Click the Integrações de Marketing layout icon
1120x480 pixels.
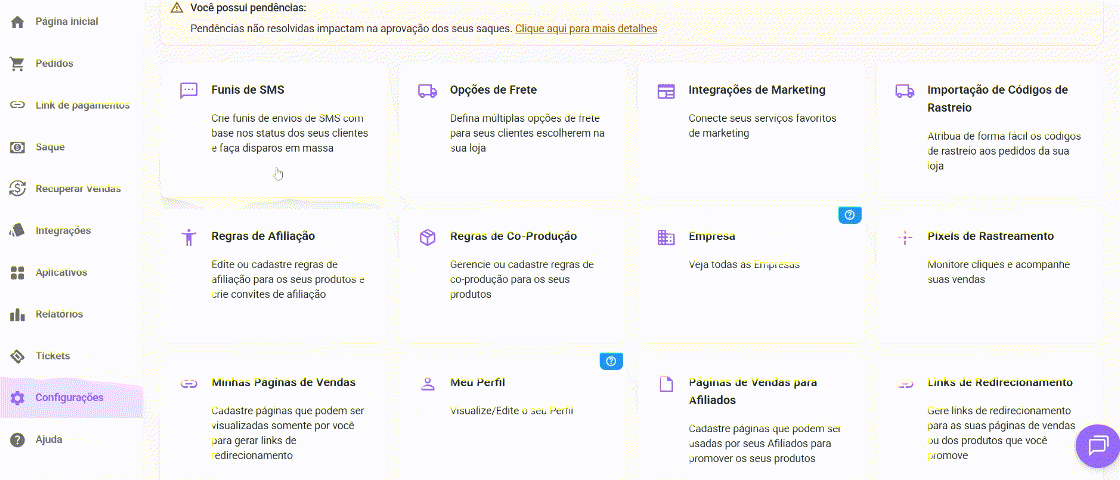pyautogui.click(x=666, y=91)
